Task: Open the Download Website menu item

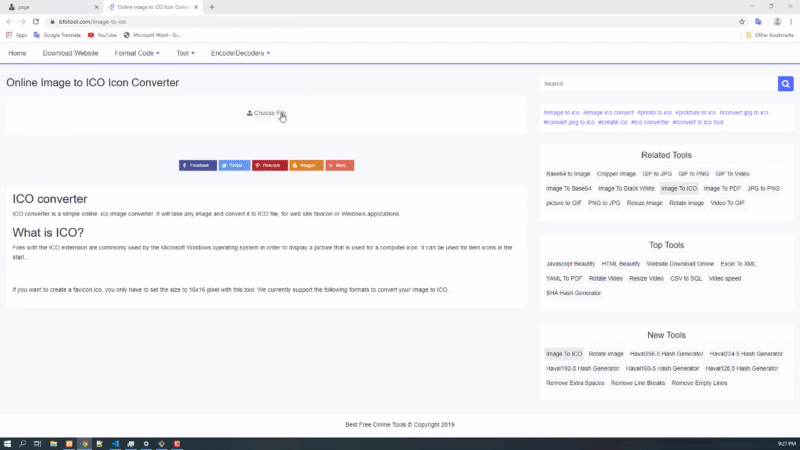Action: (72, 53)
